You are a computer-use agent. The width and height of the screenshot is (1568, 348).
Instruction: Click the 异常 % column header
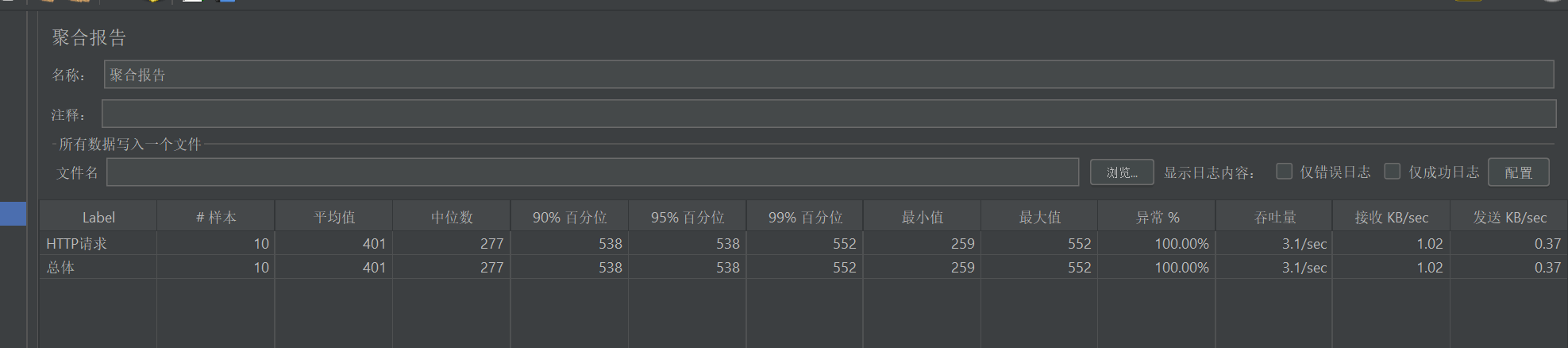1157,217
